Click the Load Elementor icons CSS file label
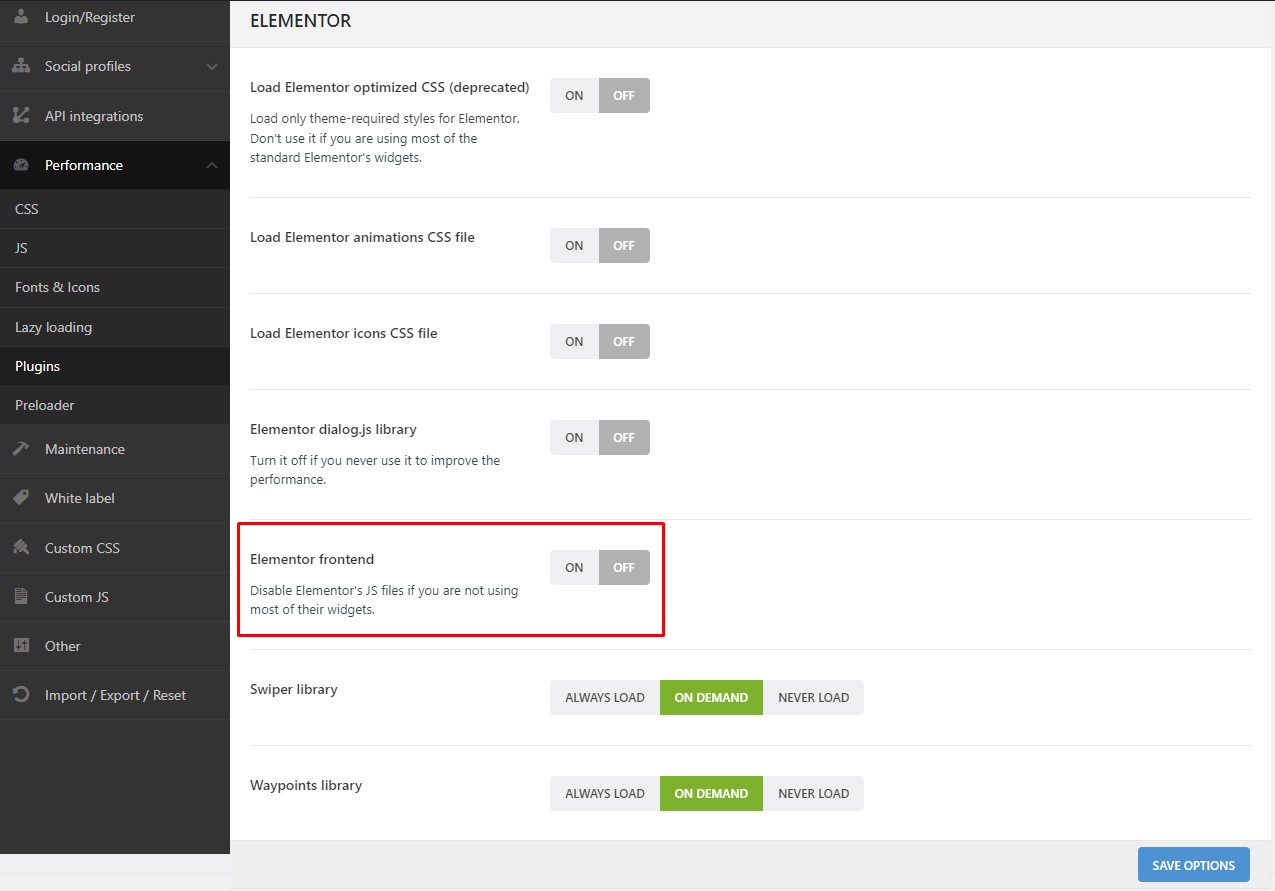1275x891 pixels. [x=344, y=333]
